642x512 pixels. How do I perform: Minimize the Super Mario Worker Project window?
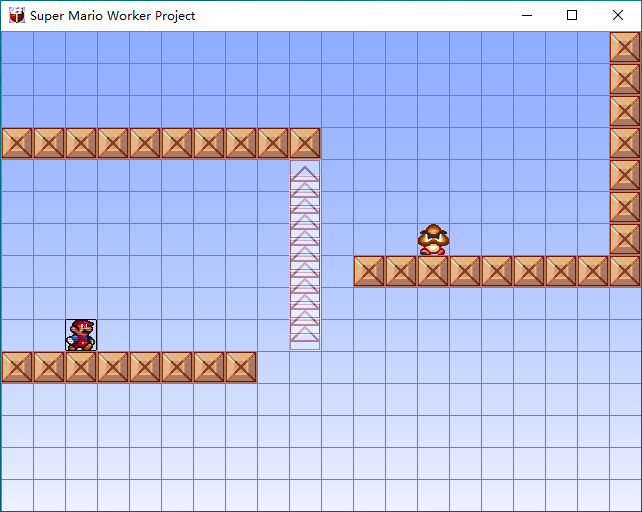(x=527, y=16)
